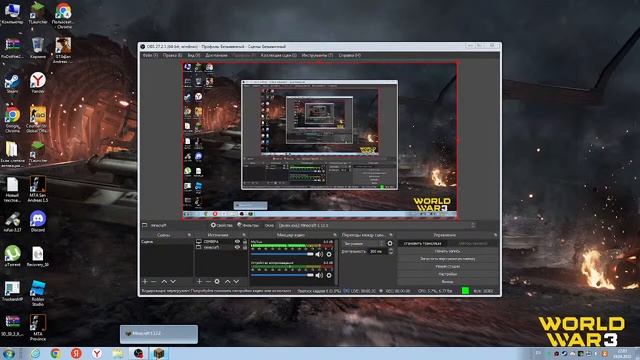Adjust the desktop audio volume slider
This screenshot has width=640, height=360.
(282, 275)
